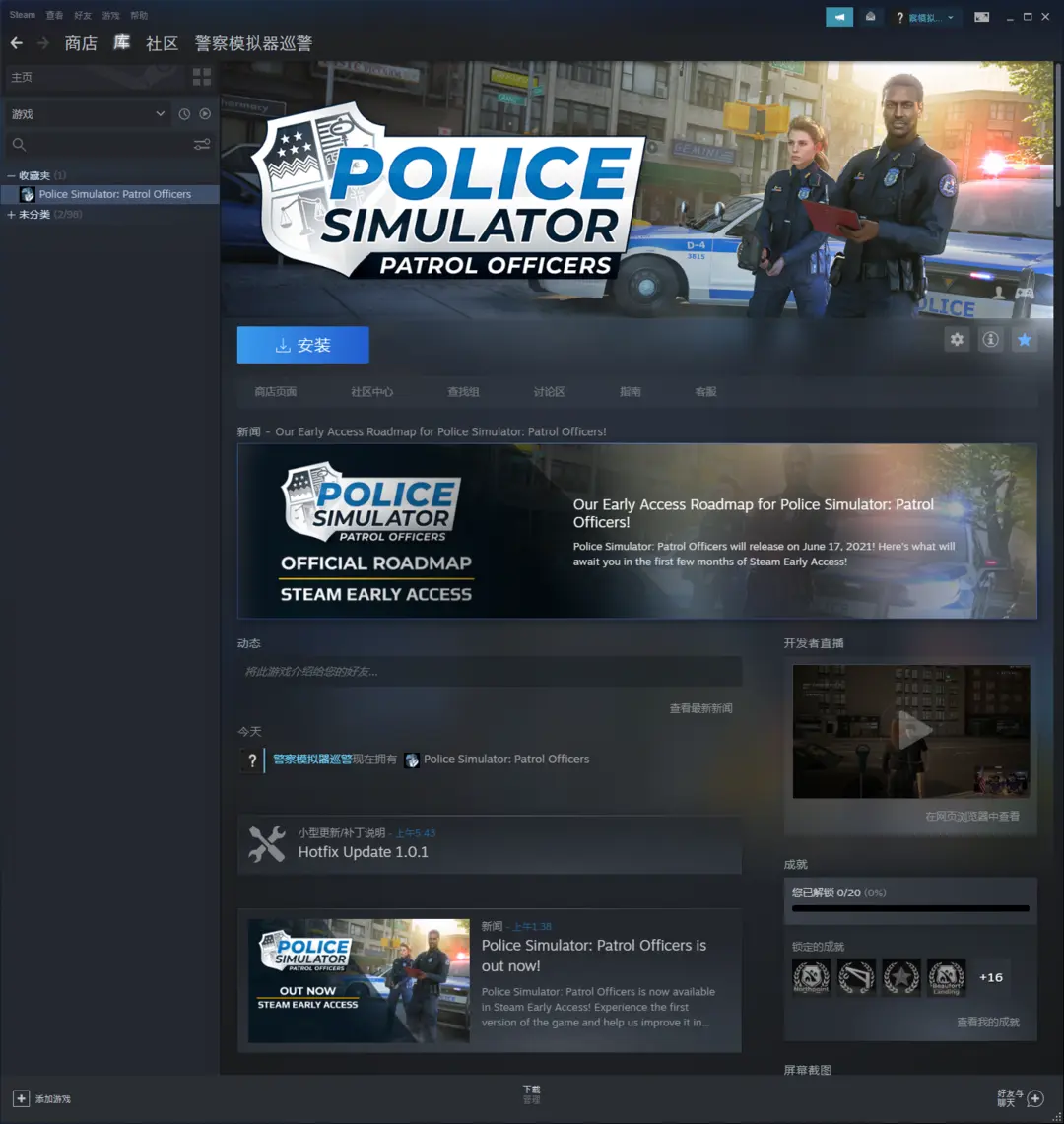1064x1124 pixels.
Task: Open the 商店页面 link
Action: coord(275,391)
